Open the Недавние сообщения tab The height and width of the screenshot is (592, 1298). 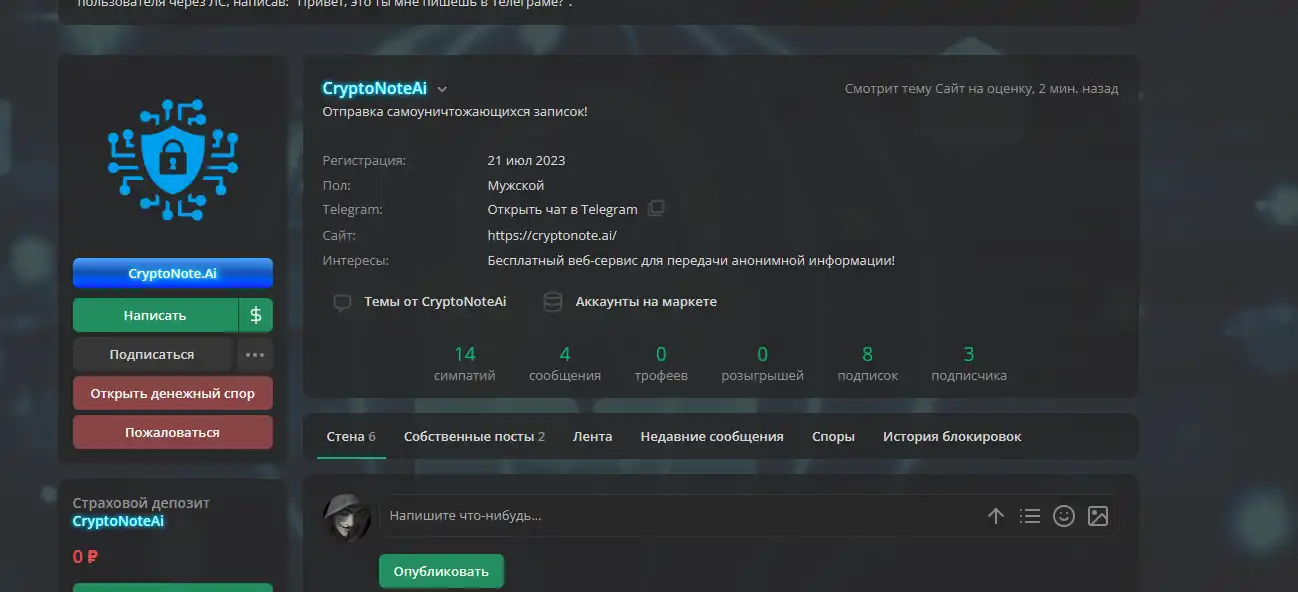(x=712, y=436)
